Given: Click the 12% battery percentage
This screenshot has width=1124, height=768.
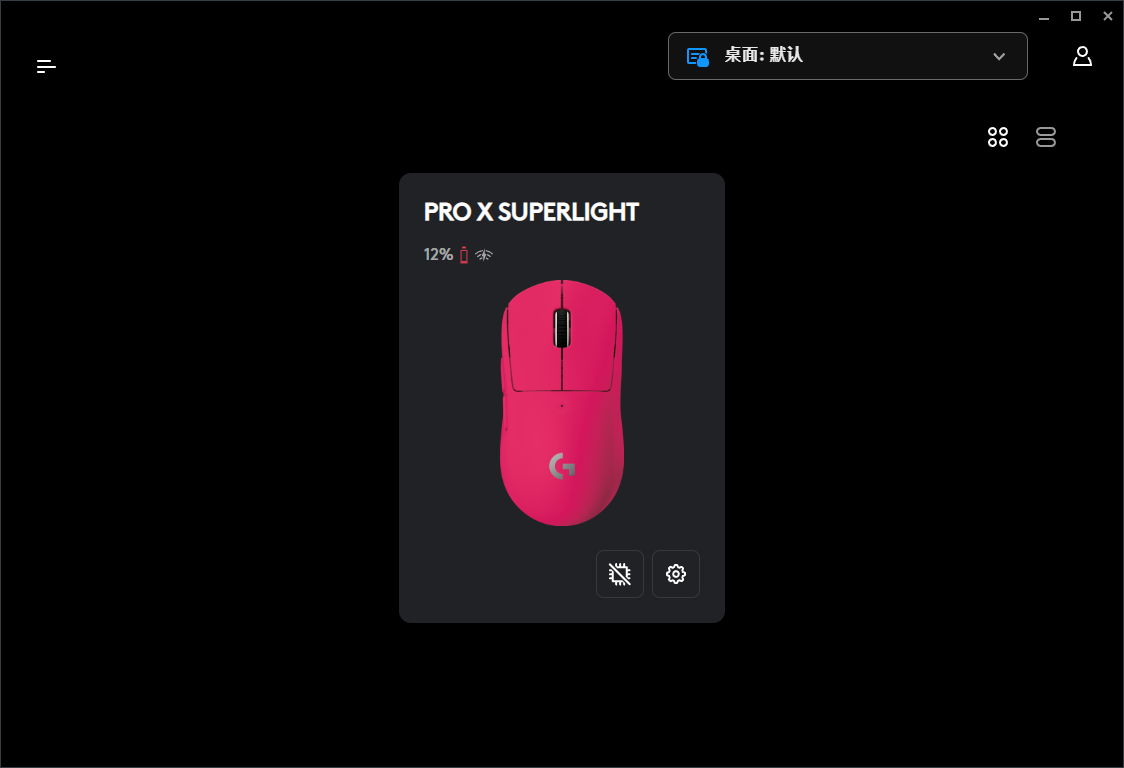Looking at the screenshot, I should click(438, 255).
